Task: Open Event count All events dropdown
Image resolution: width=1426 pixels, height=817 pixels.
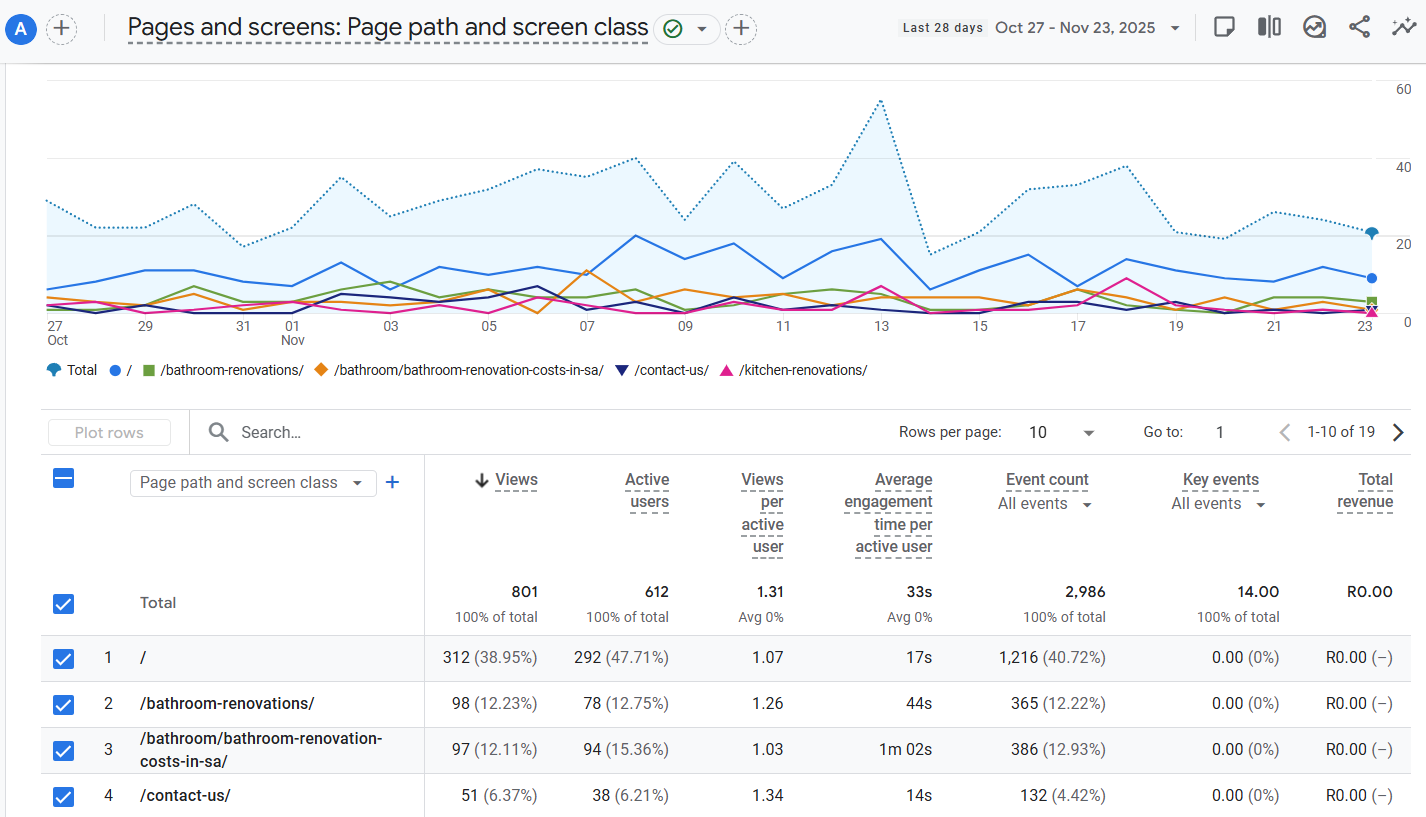Action: [x=1045, y=504]
